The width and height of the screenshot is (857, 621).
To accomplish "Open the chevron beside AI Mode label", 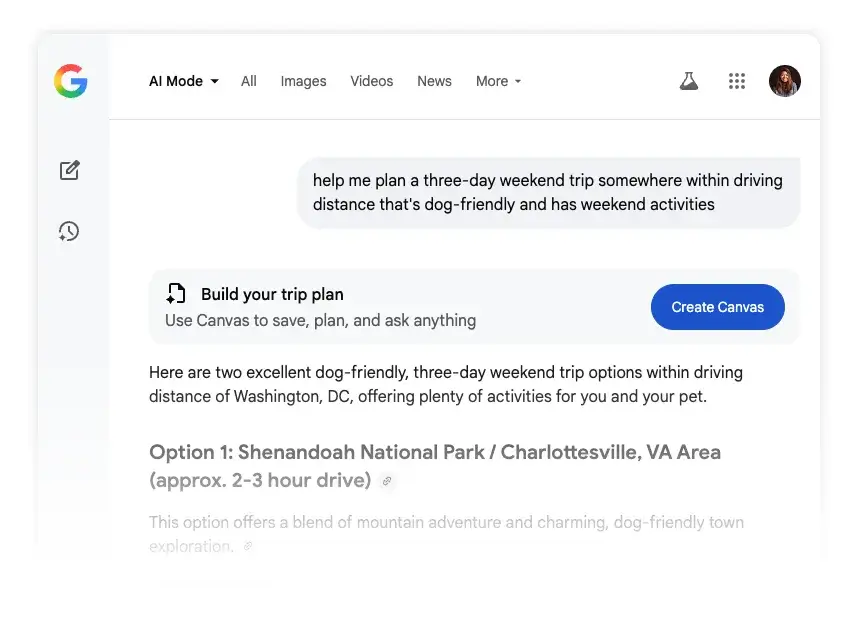I will click(x=213, y=82).
